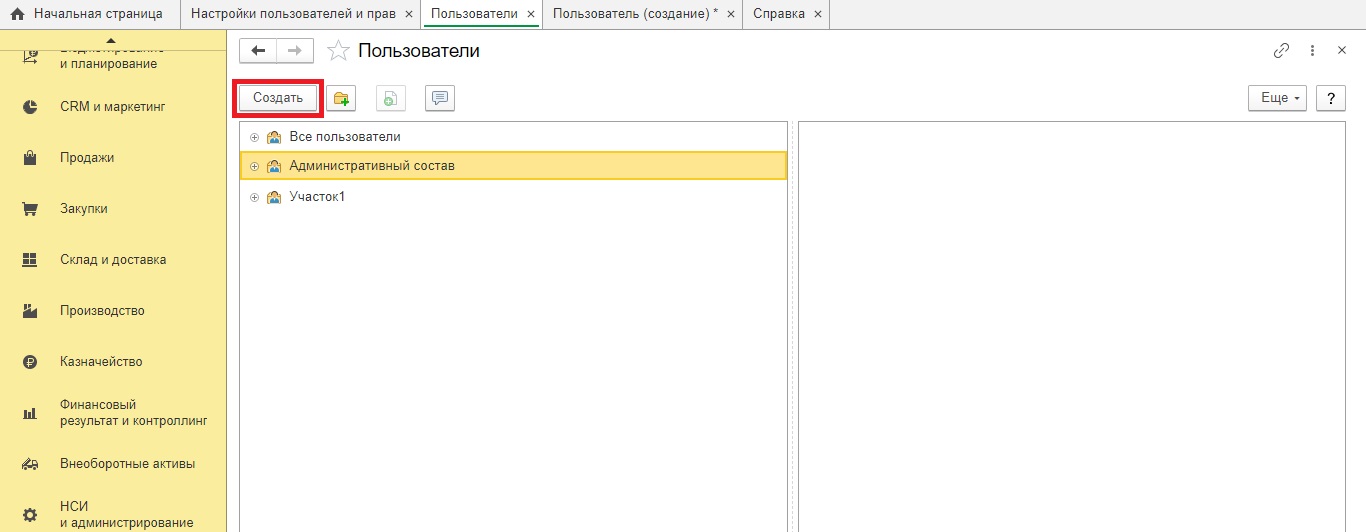Click the Продажи shopping bag icon
Screen dimensions: 1366x532
pos(30,157)
